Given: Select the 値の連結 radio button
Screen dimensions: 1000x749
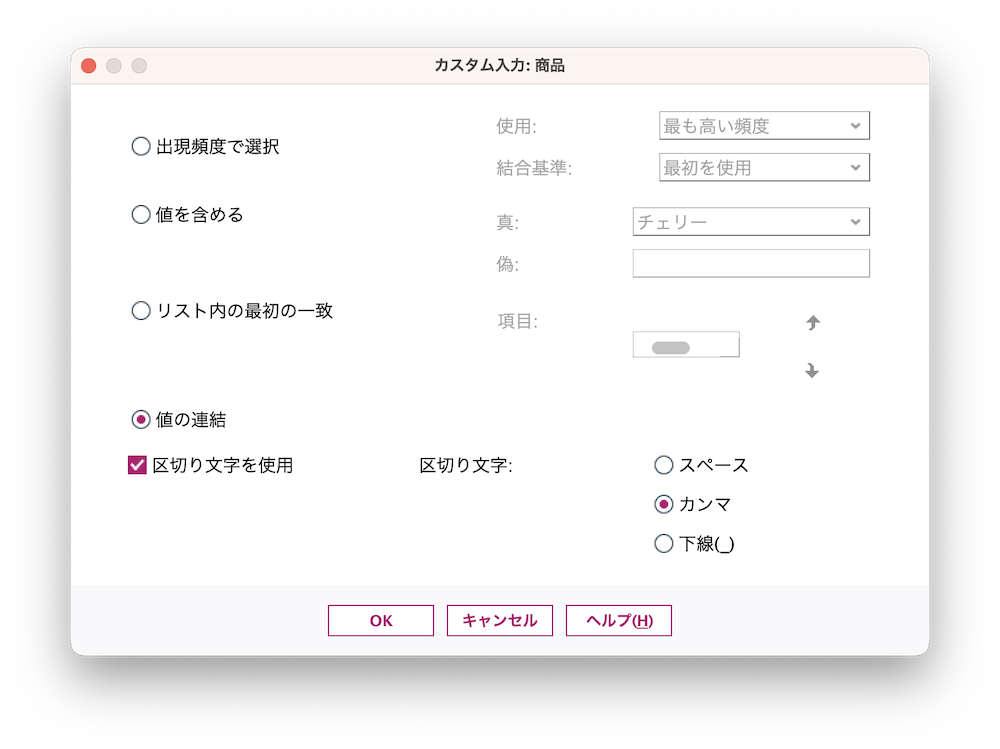Looking at the screenshot, I should click(139, 419).
